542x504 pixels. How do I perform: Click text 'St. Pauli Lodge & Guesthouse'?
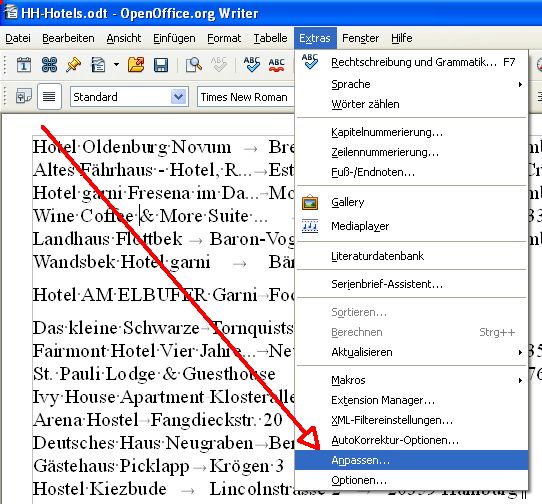pyautogui.click(x=154, y=374)
